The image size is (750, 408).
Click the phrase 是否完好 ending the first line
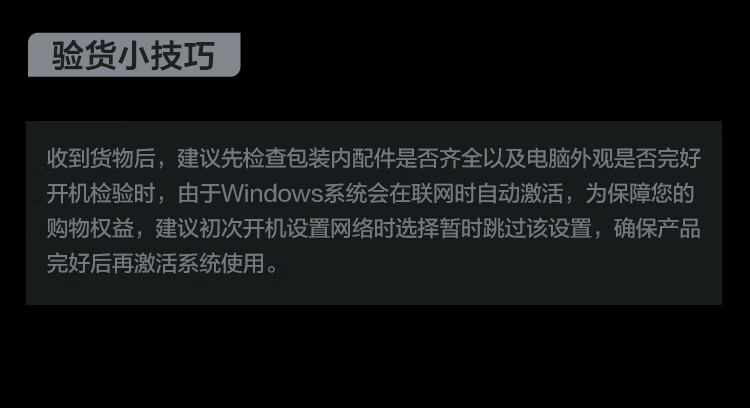click(657, 158)
